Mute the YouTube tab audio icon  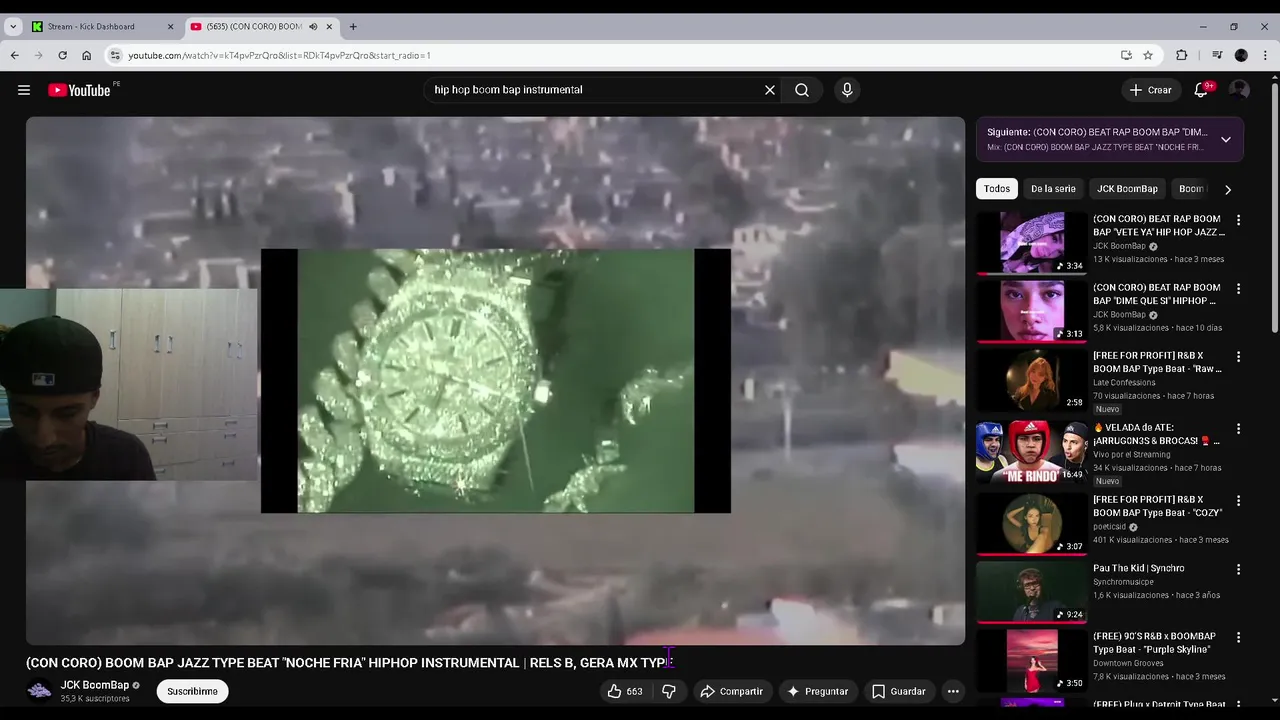[x=313, y=27]
